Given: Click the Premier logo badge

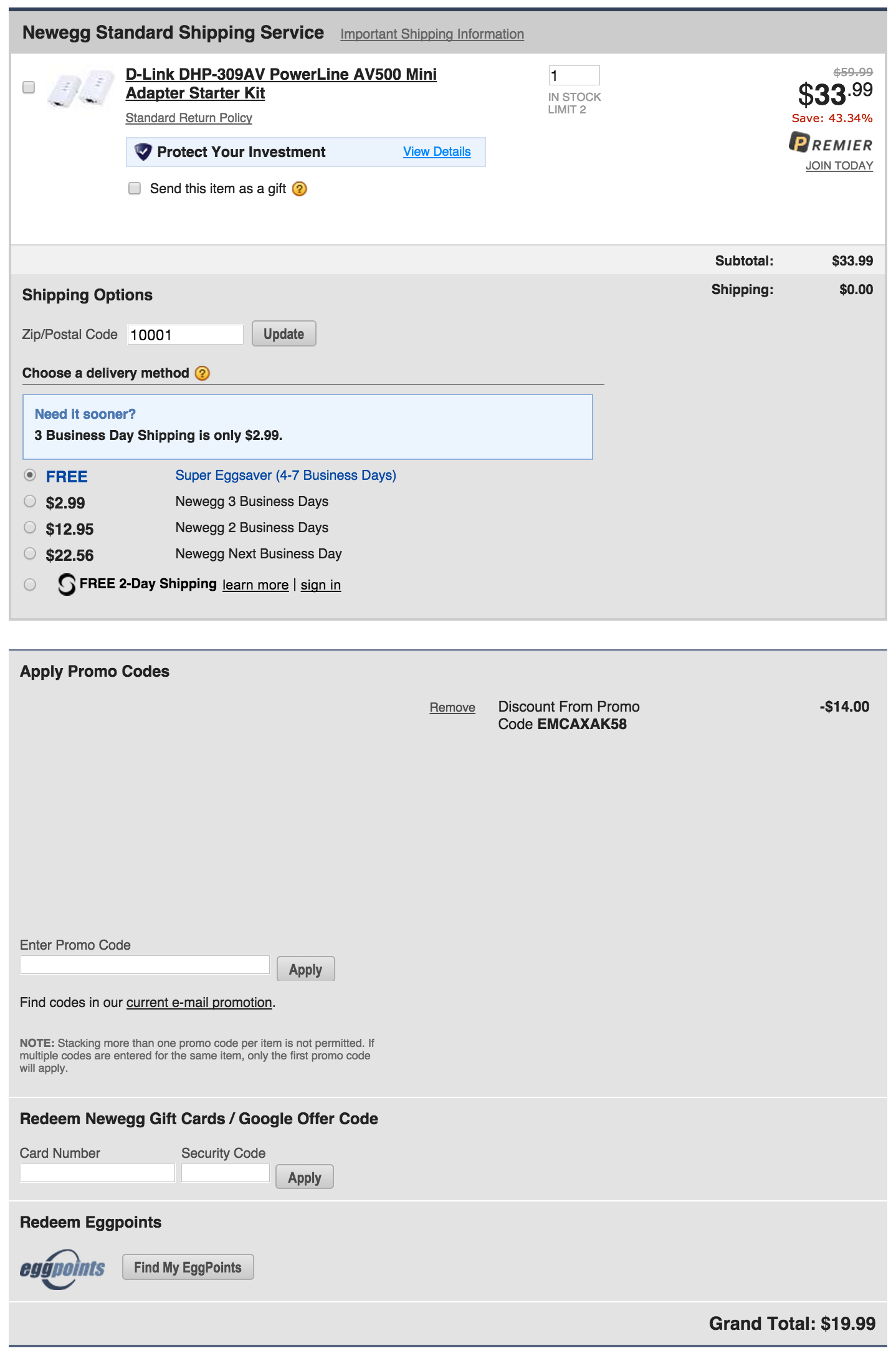Looking at the screenshot, I should coord(831,143).
